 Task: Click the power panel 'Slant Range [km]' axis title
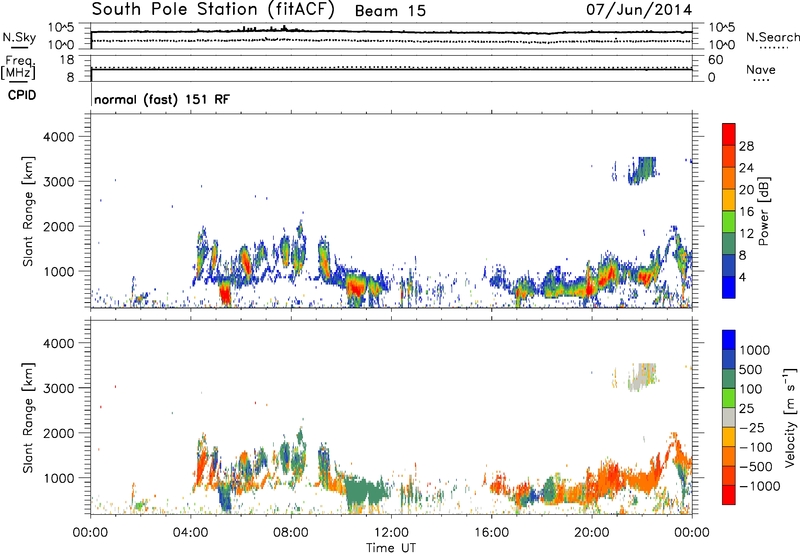(28, 211)
